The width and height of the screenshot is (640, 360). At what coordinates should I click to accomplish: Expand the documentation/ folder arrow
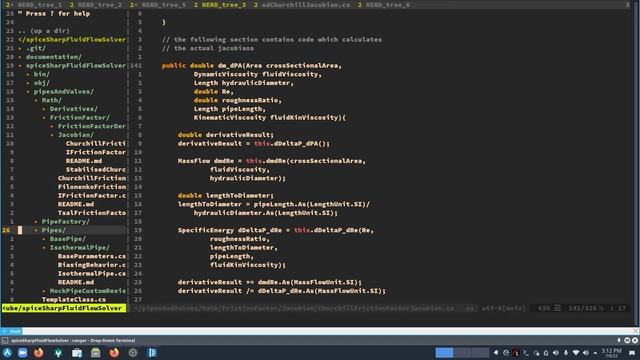(20, 57)
